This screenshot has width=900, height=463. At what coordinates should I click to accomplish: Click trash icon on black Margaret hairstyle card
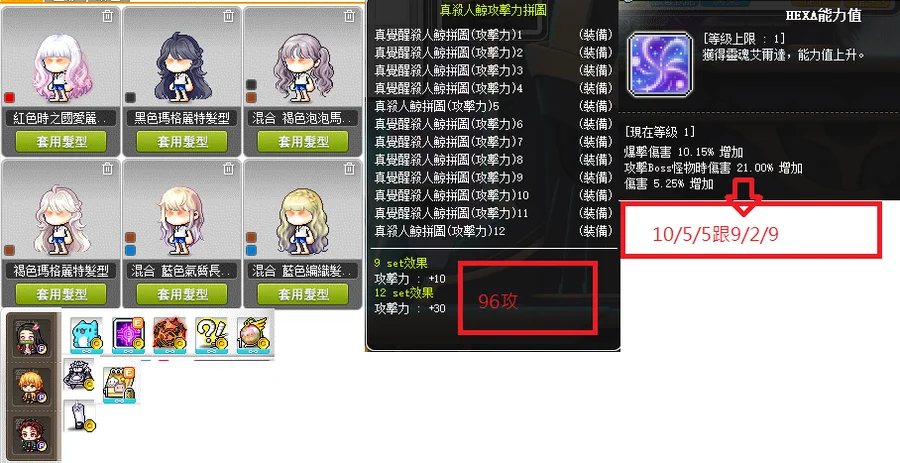pos(228,16)
